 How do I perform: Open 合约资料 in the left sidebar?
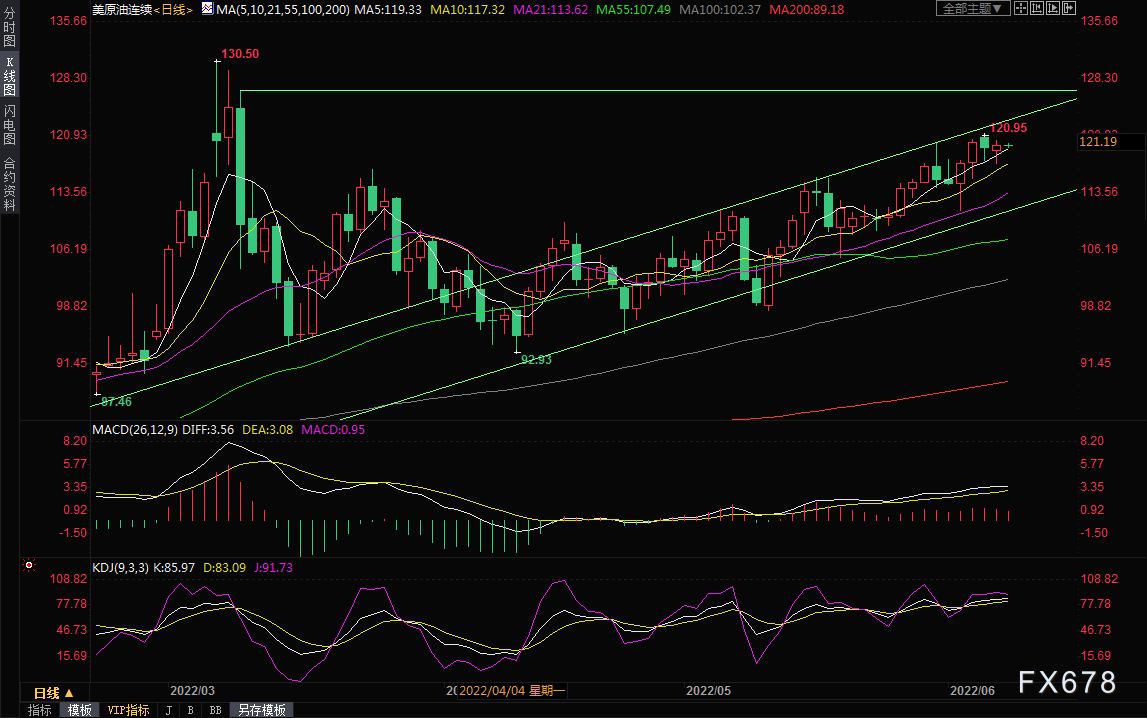[10, 184]
